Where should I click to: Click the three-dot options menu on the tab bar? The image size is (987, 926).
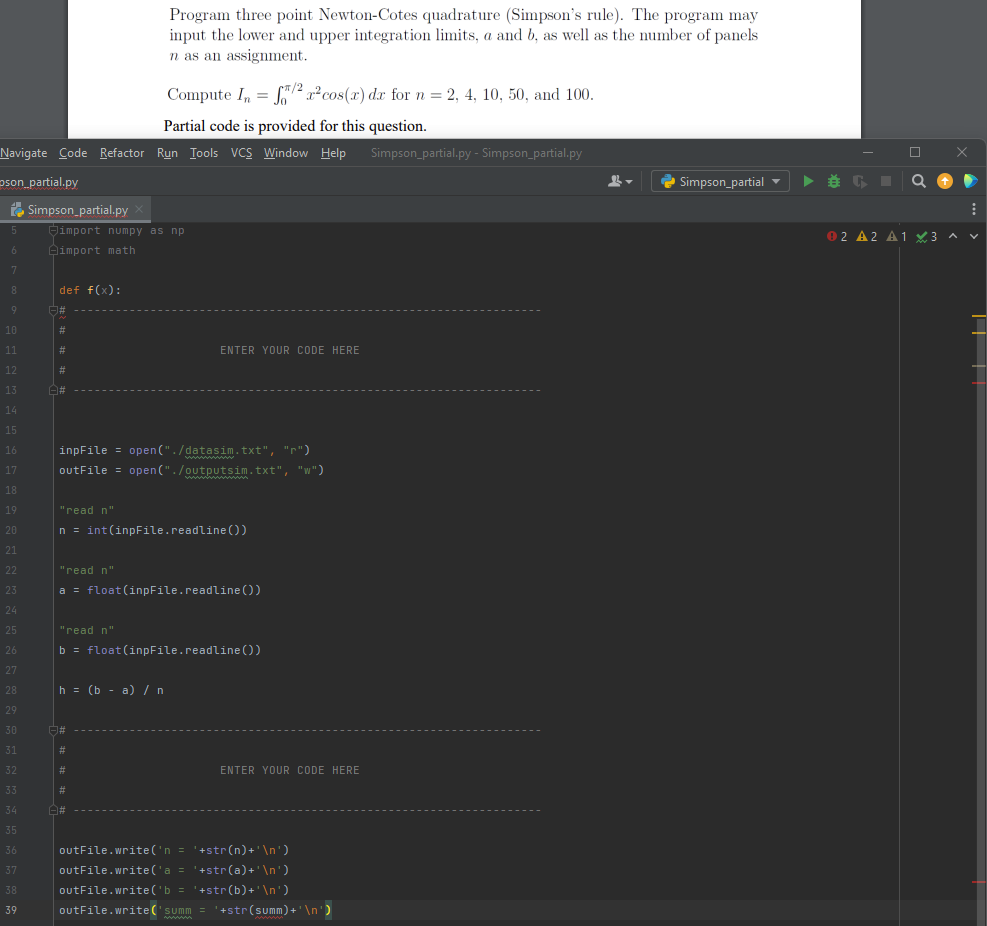coord(974,207)
